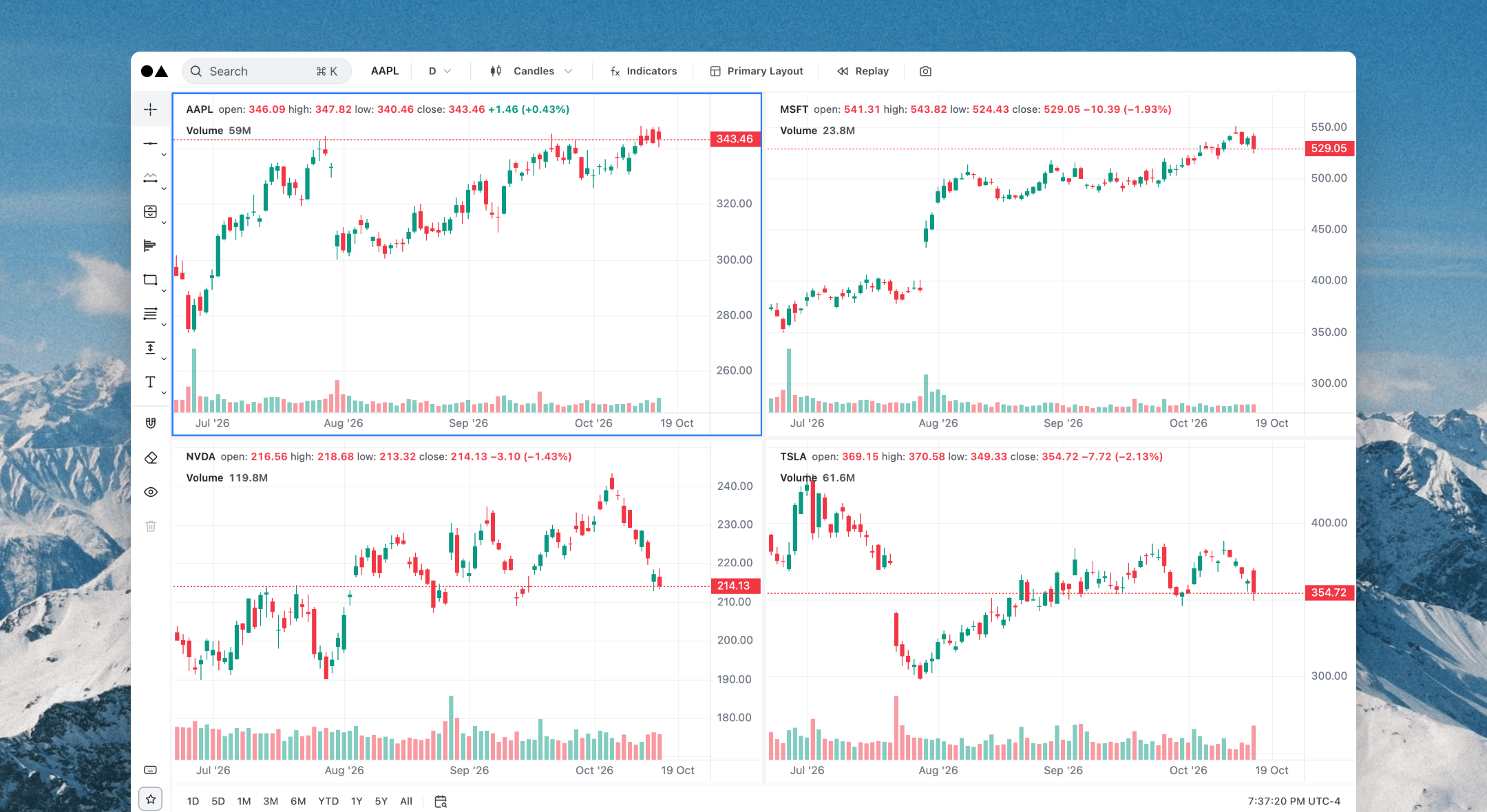
Task: Select the 6M time range
Action: point(298,801)
